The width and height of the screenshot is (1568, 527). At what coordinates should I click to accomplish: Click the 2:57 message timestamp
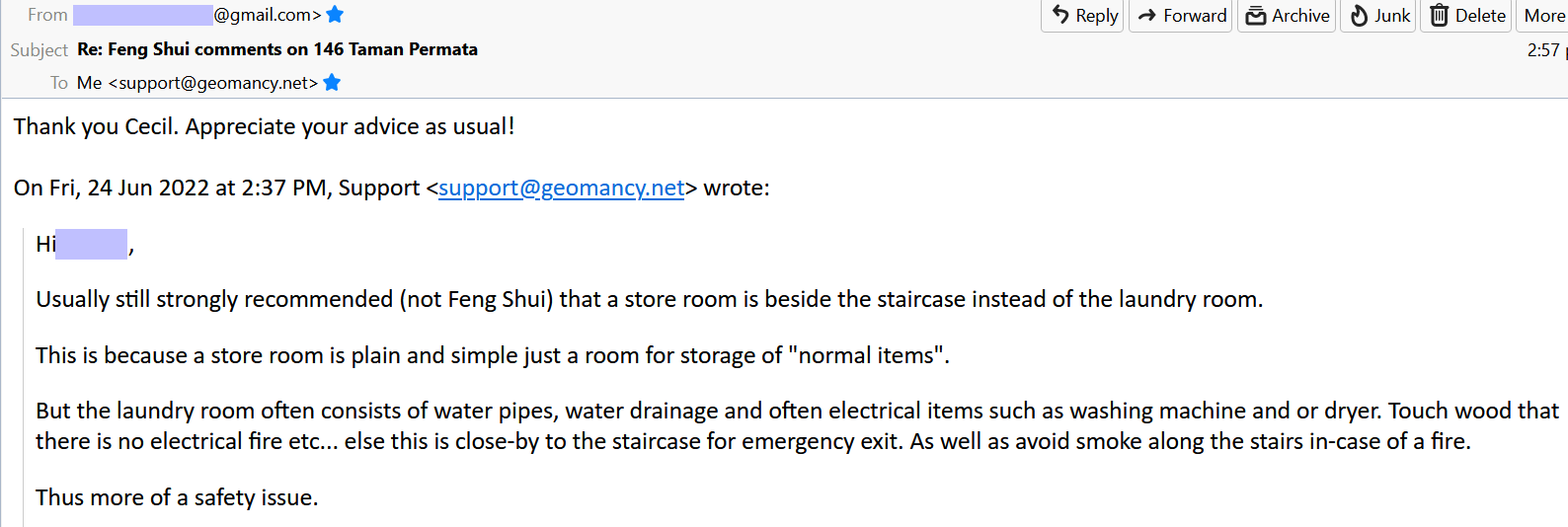[1542, 50]
